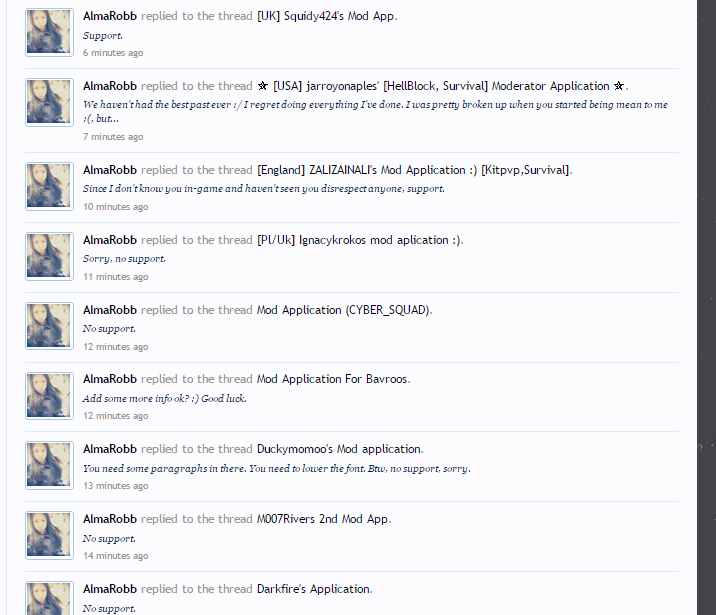Open Mod Application (CYBER_SQUAD) thread

343,310
